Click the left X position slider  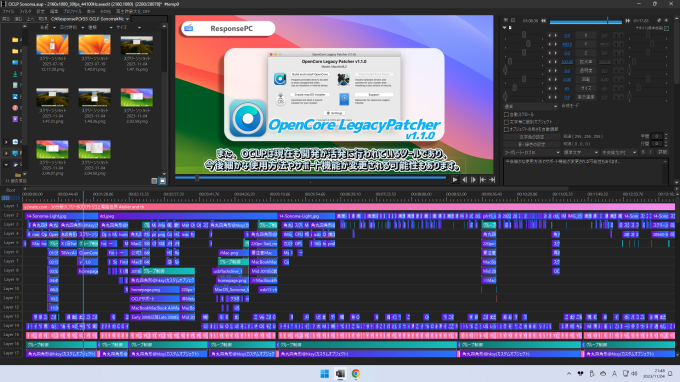click(x=524, y=35)
